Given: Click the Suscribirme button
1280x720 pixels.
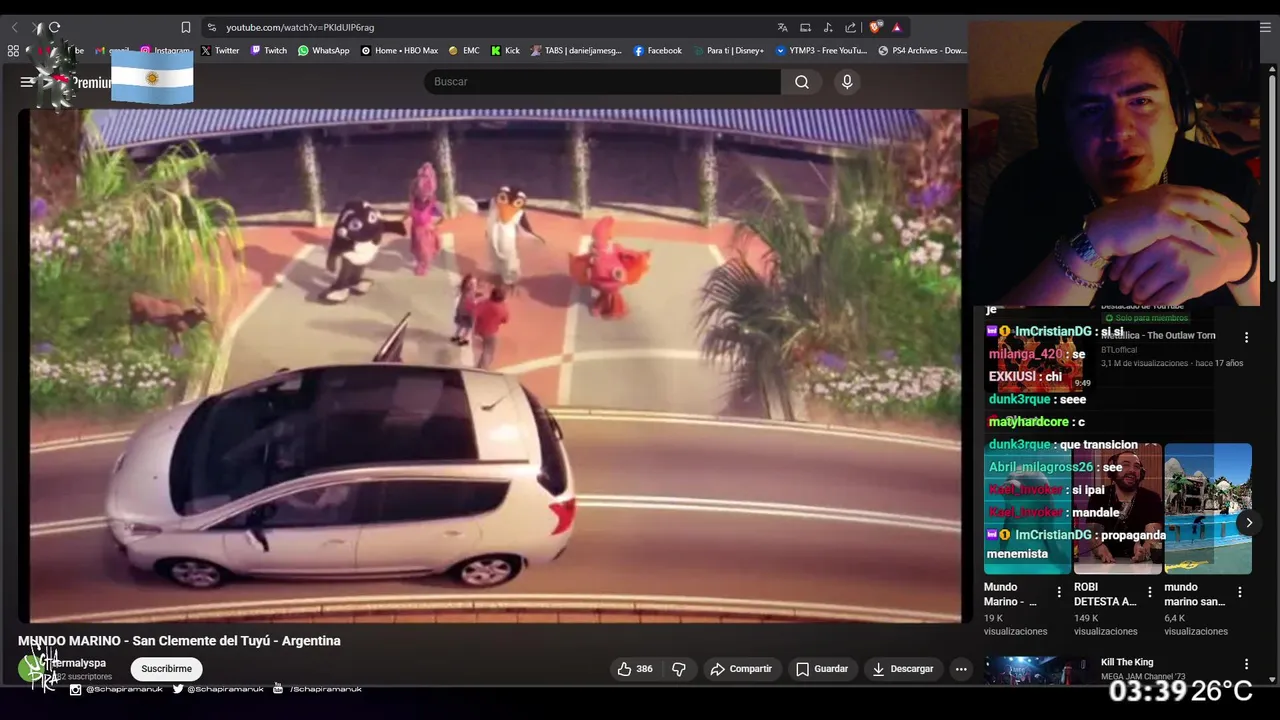Looking at the screenshot, I should [x=166, y=669].
